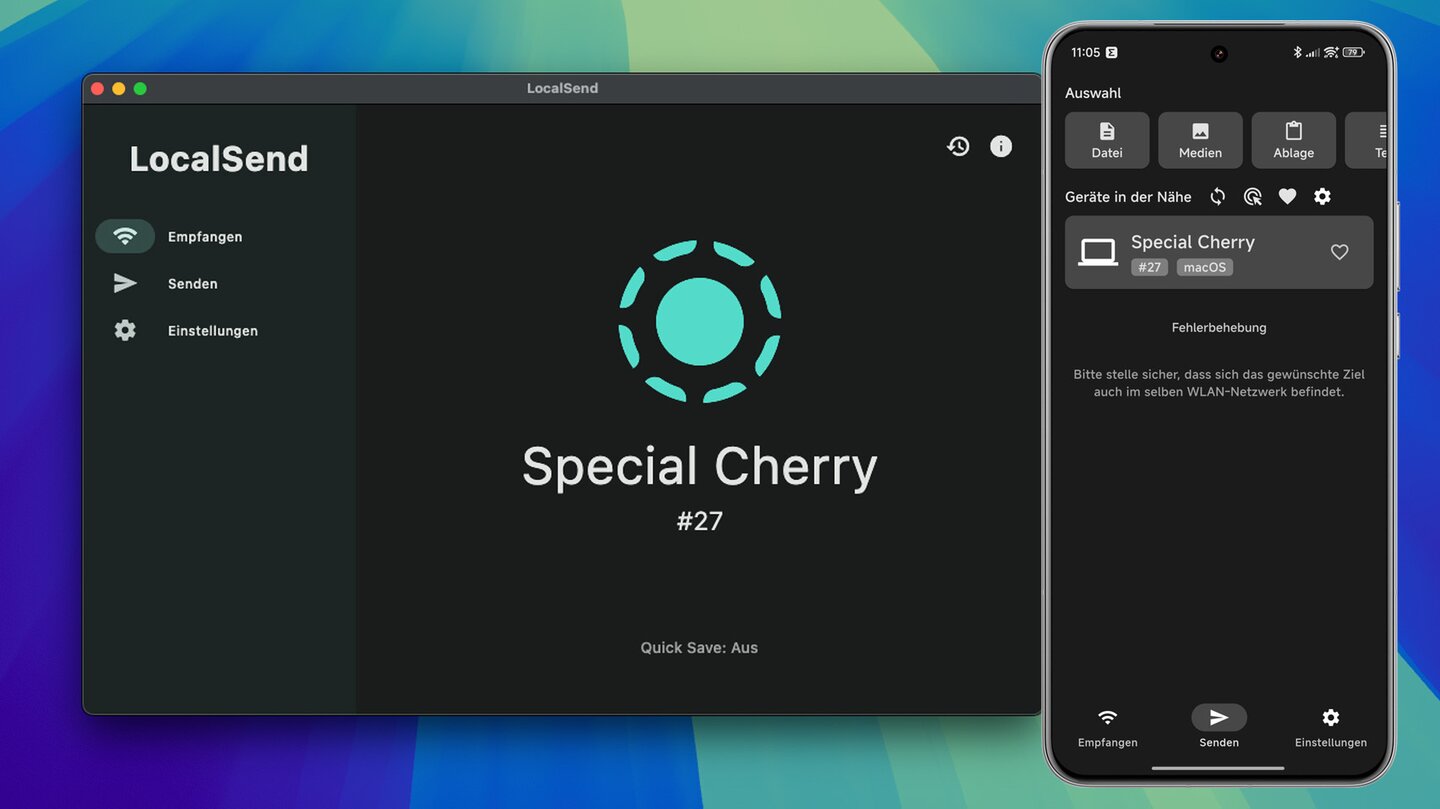Screen dimensions: 1440x809
Task: Open the info icon in LocalSend desktop window
Action: (1001, 146)
